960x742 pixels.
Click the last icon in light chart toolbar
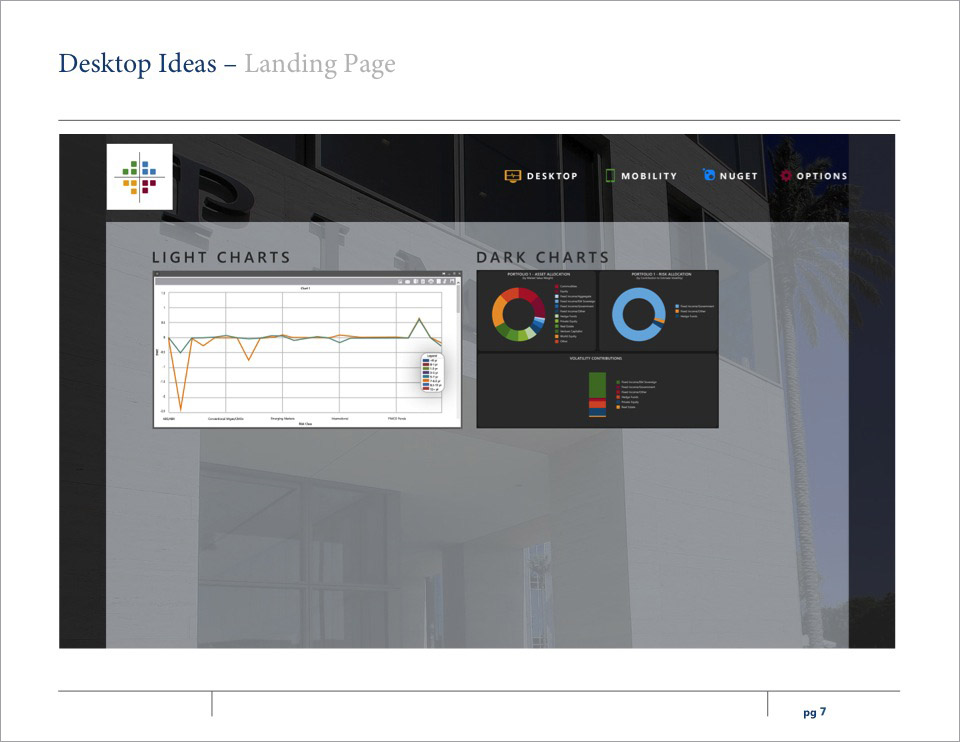(x=452, y=282)
